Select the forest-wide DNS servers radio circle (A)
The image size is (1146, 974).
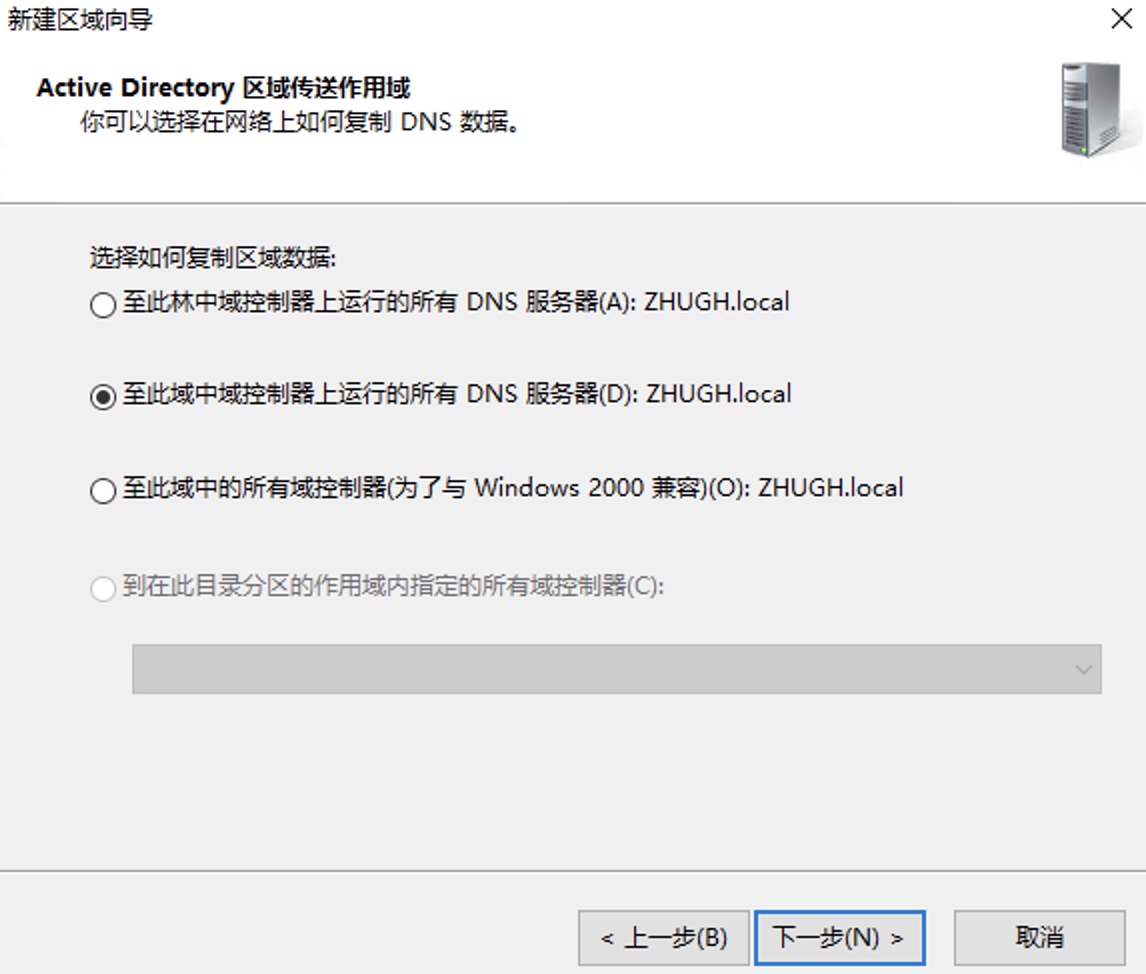pos(103,305)
